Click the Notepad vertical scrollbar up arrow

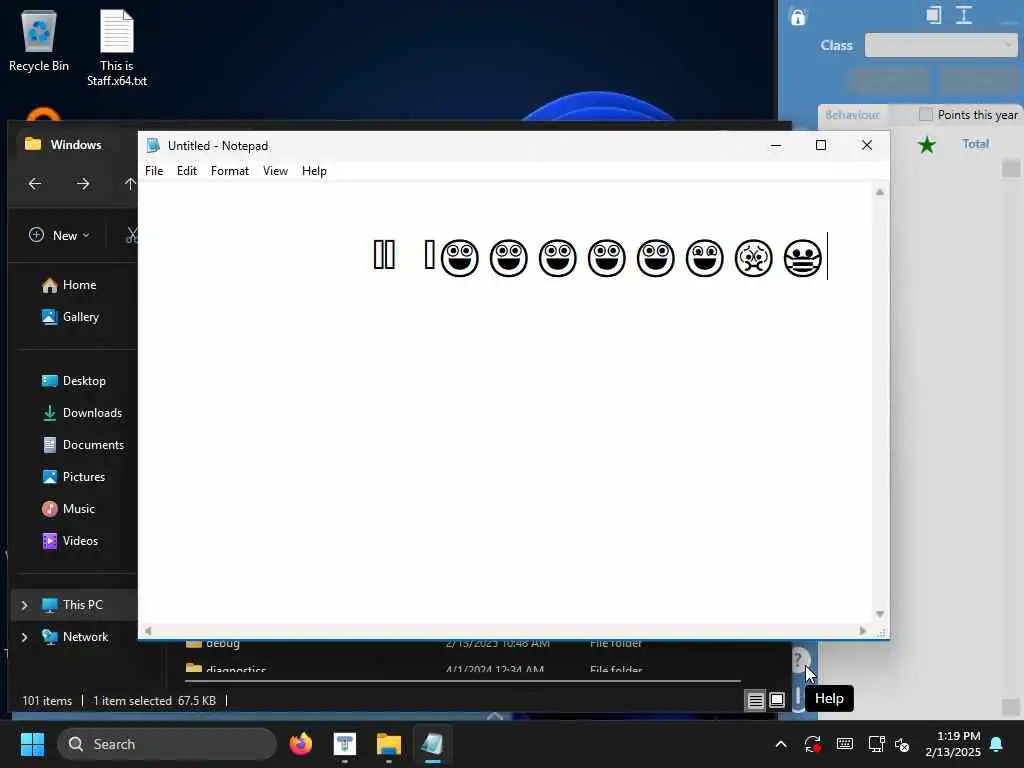tap(880, 192)
